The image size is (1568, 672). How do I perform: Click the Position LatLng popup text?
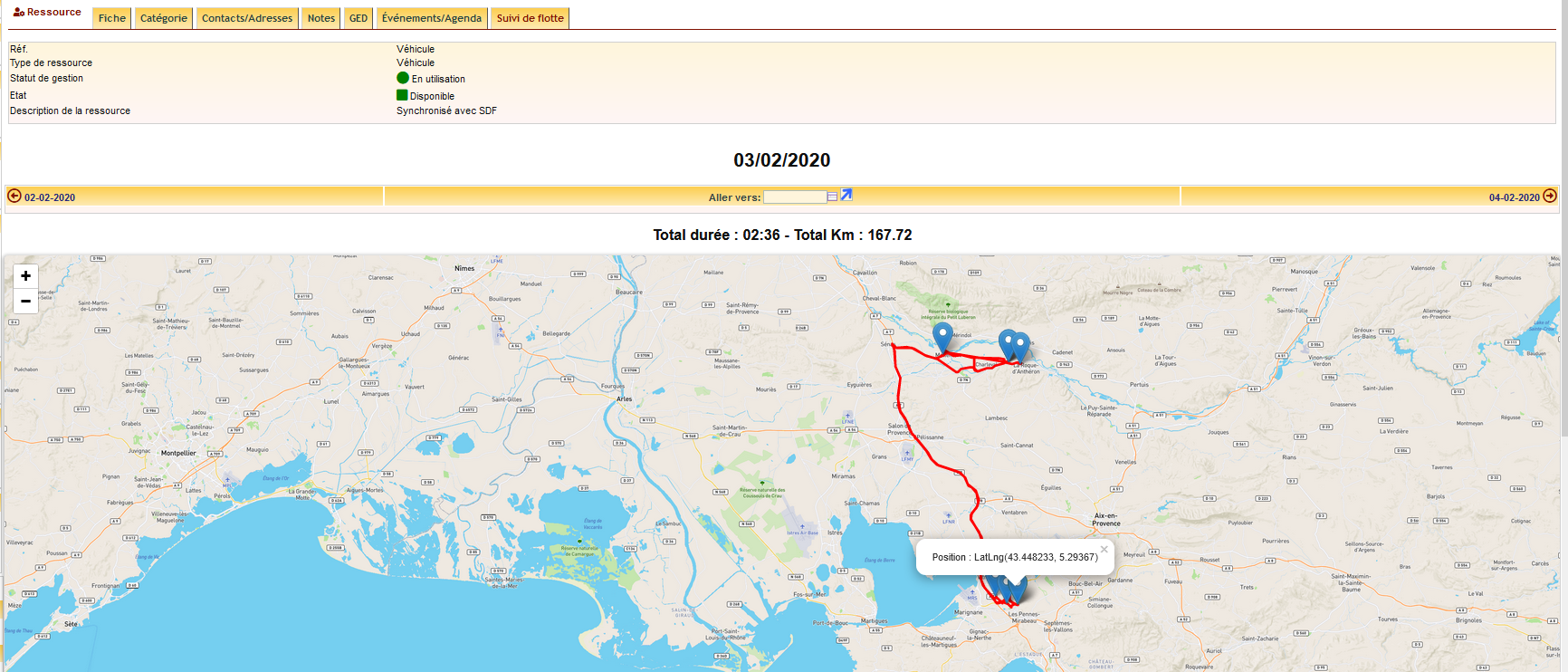[x=1015, y=557]
